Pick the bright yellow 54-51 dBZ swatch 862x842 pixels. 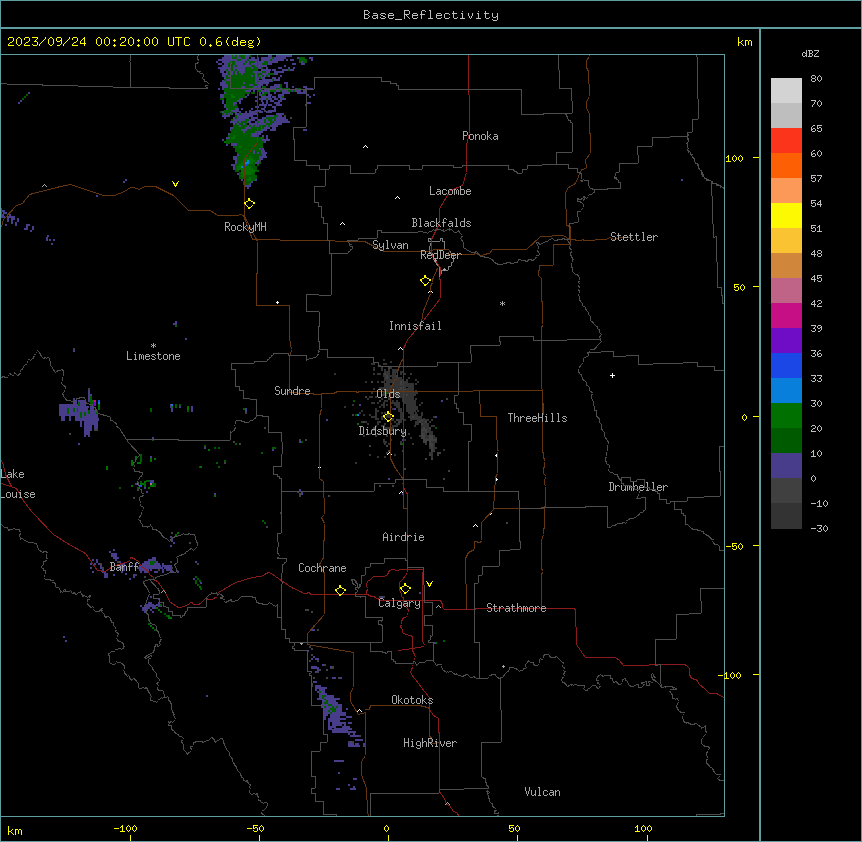[786, 215]
